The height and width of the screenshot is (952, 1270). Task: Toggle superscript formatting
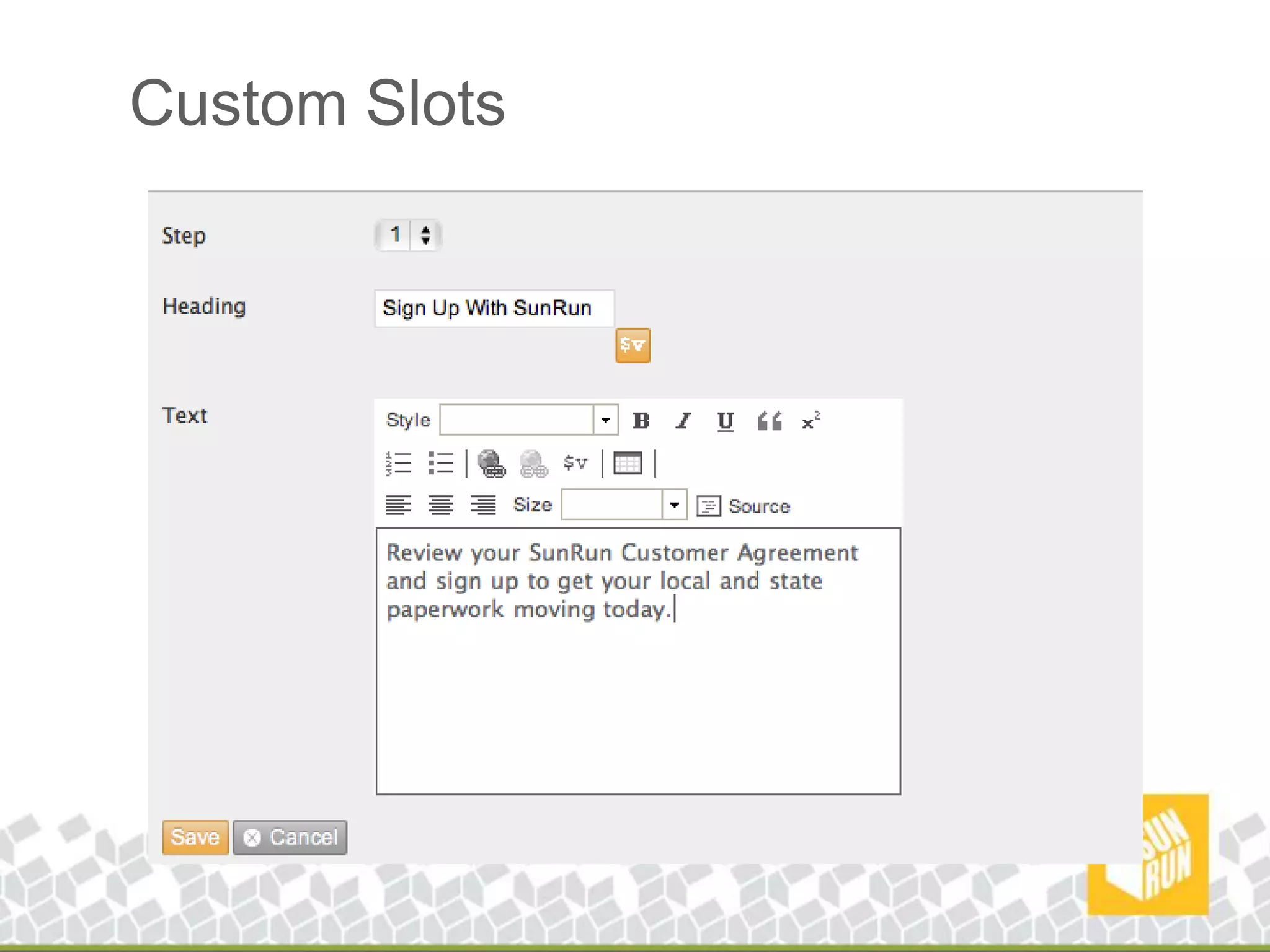pos(810,421)
